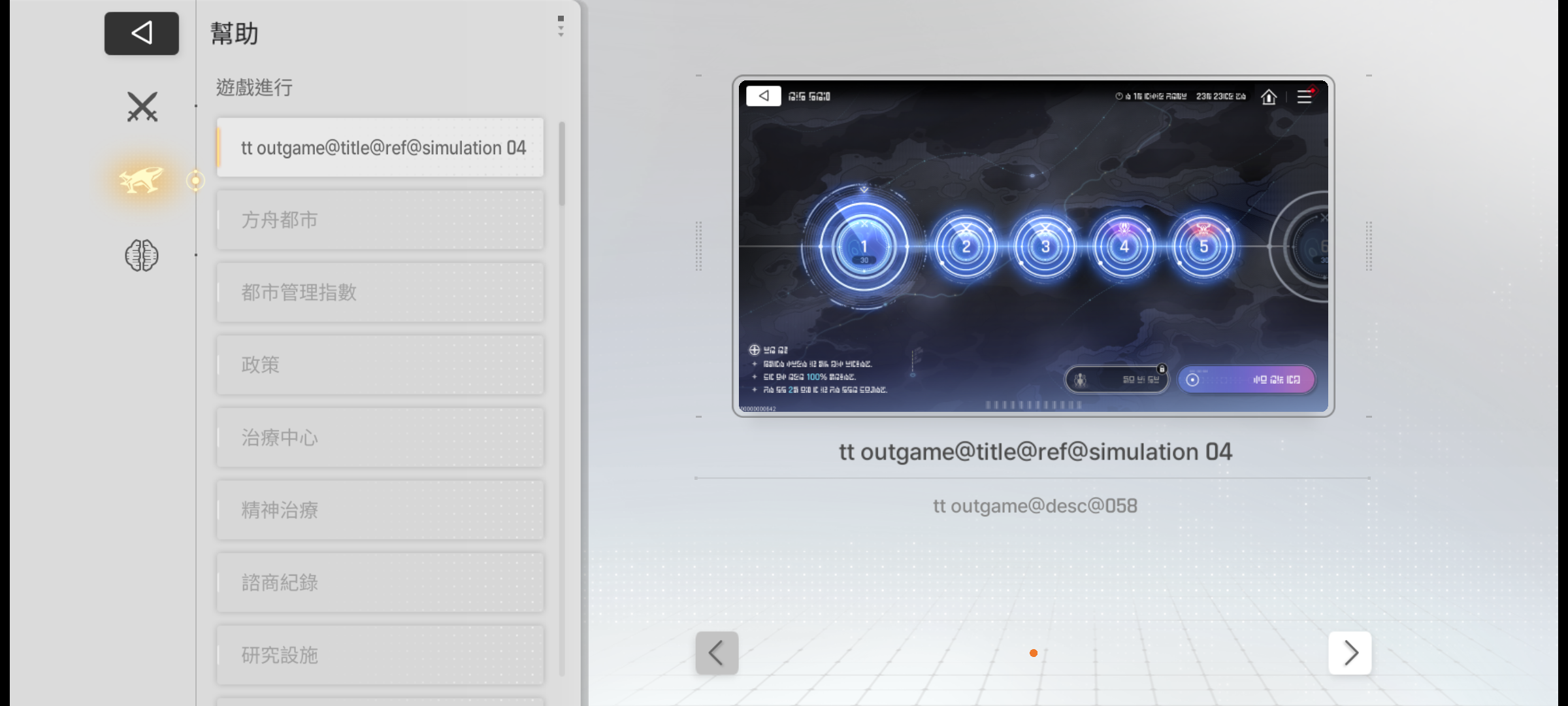This screenshot has height=706, width=1568.
Task: Click the home icon in preview
Action: coord(1269,97)
